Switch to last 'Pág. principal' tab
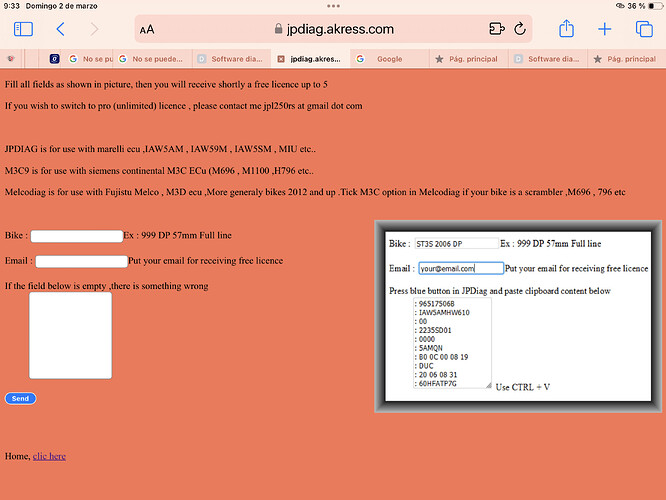The width and height of the screenshot is (666, 500). pyautogui.click(x=627, y=59)
